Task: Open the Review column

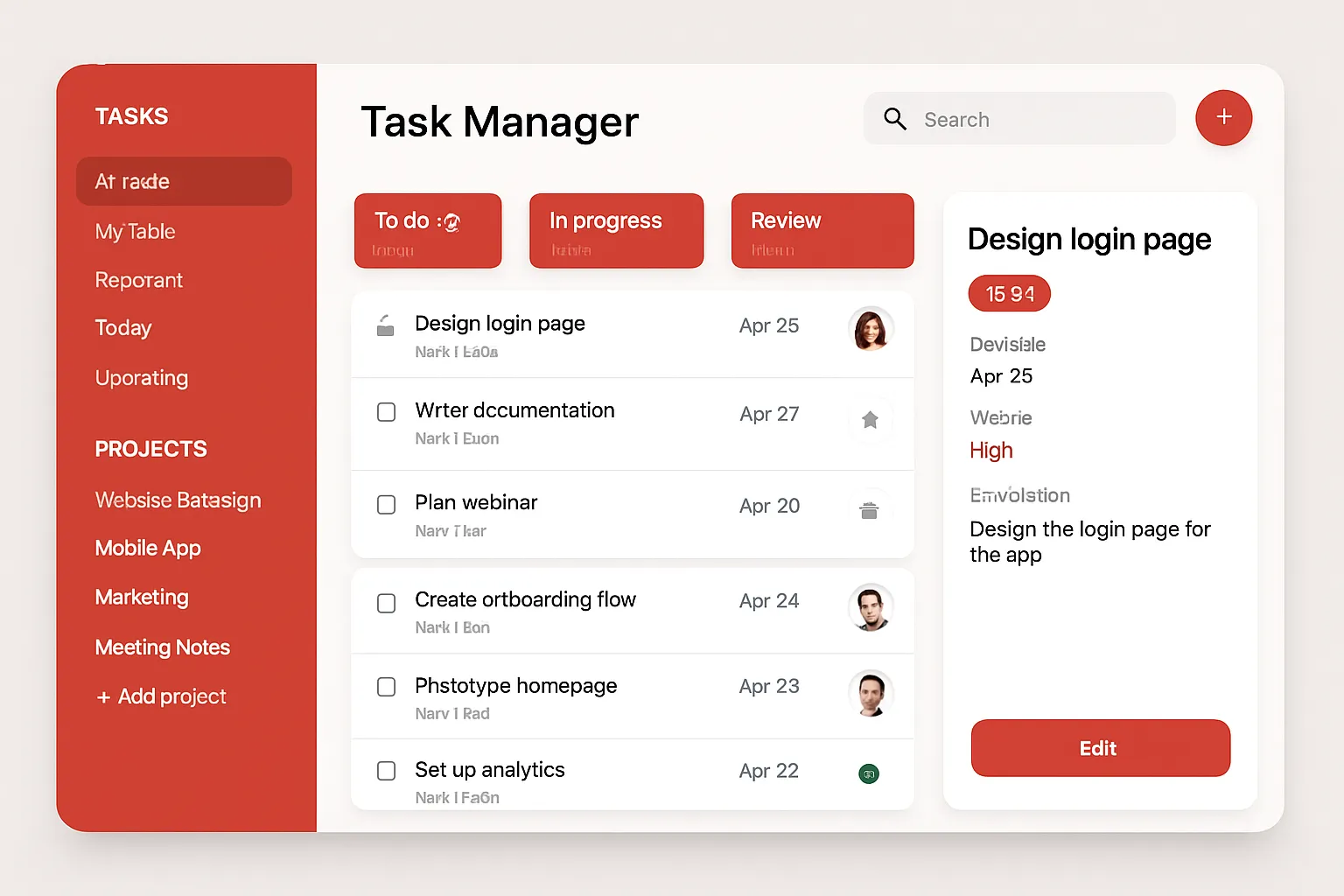Action: tap(822, 230)
